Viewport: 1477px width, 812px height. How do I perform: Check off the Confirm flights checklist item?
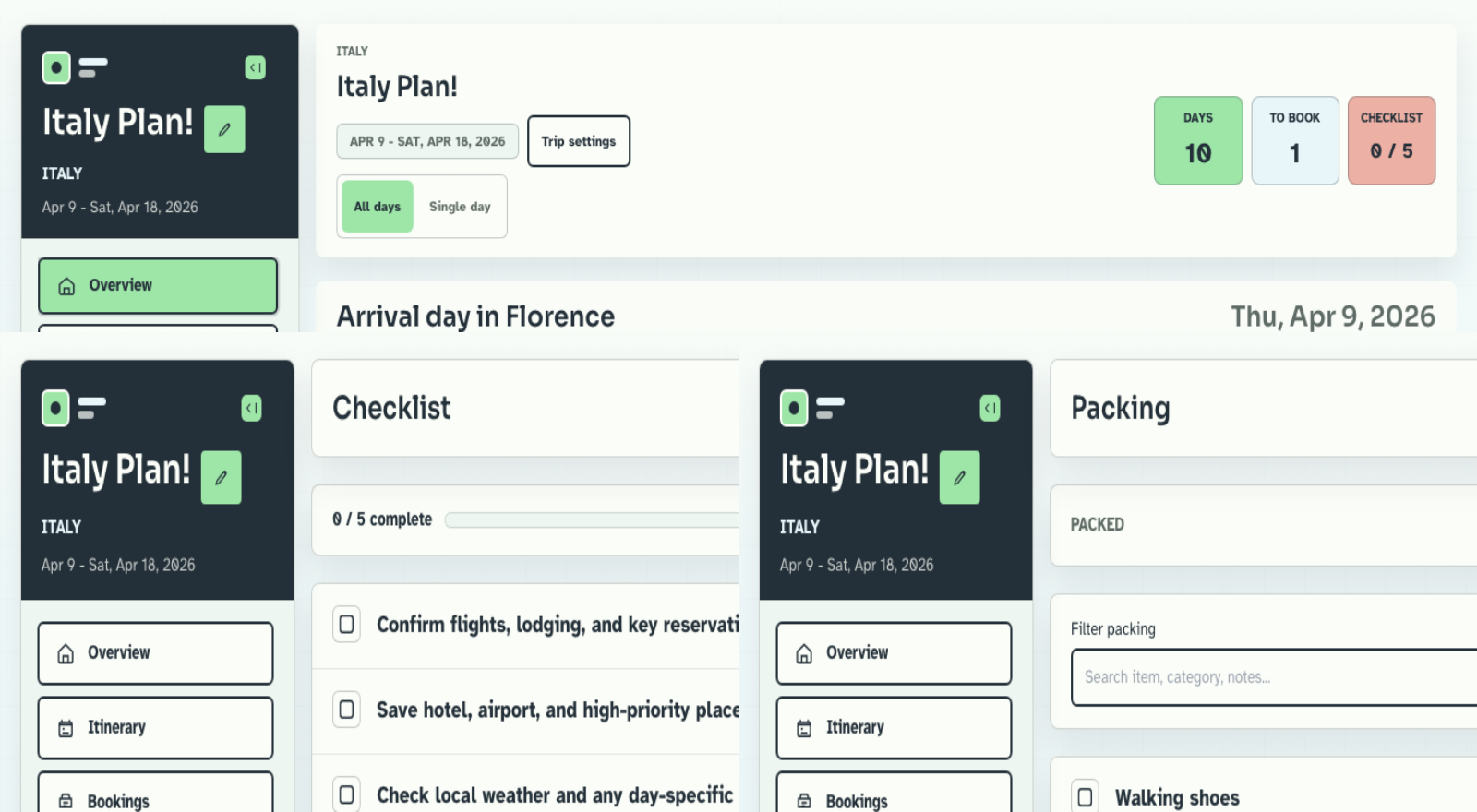point(346,624)
